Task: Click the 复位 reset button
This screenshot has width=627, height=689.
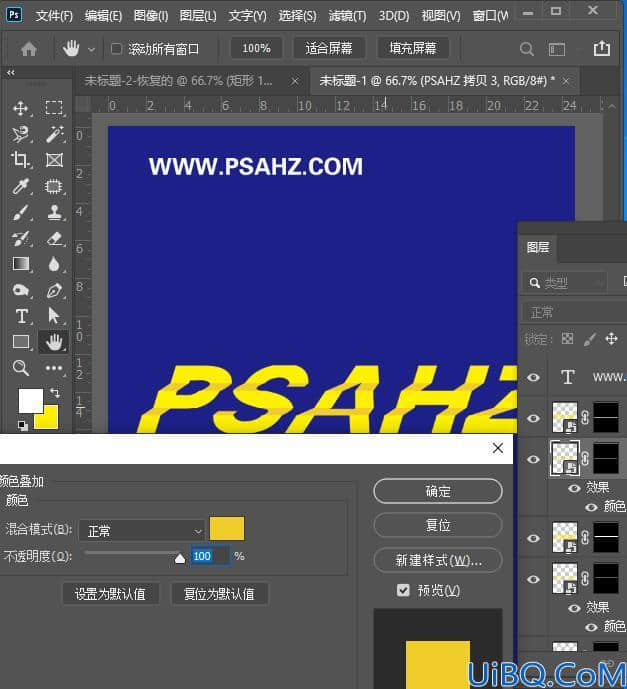Action: [x=438, y=525]
